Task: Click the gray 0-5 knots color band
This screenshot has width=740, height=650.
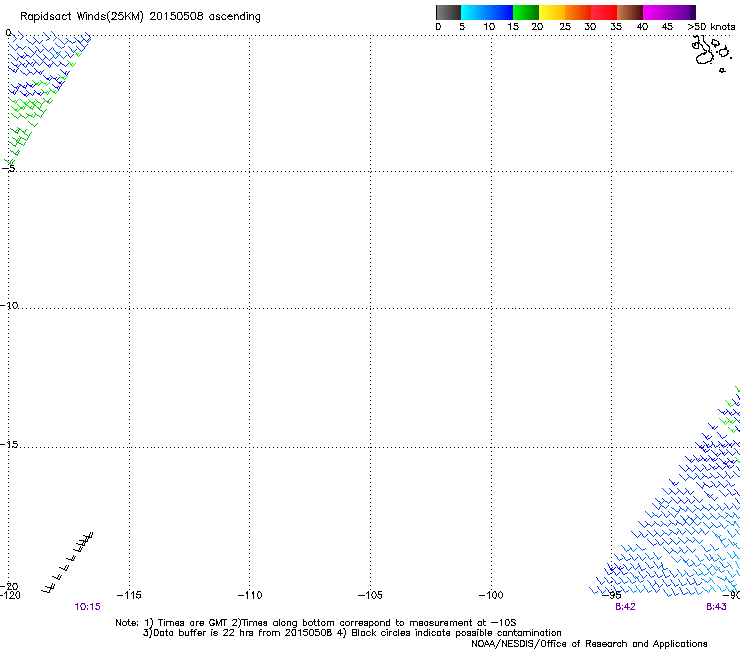Action: 448,12
